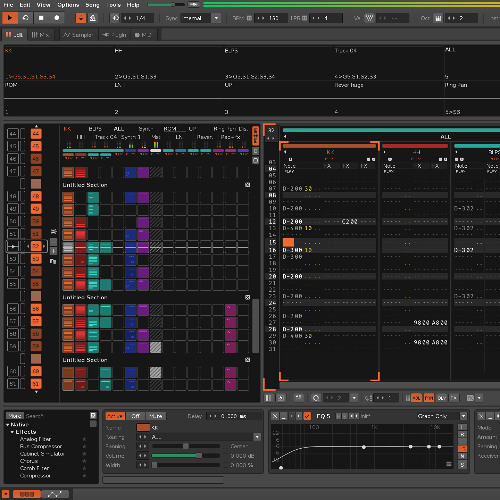
Task: Toggle the VOL column button
Action: tap(416, 398)
